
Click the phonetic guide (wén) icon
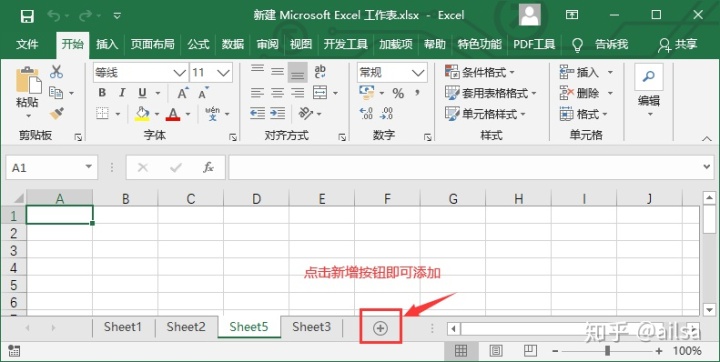tap(212, 113)
